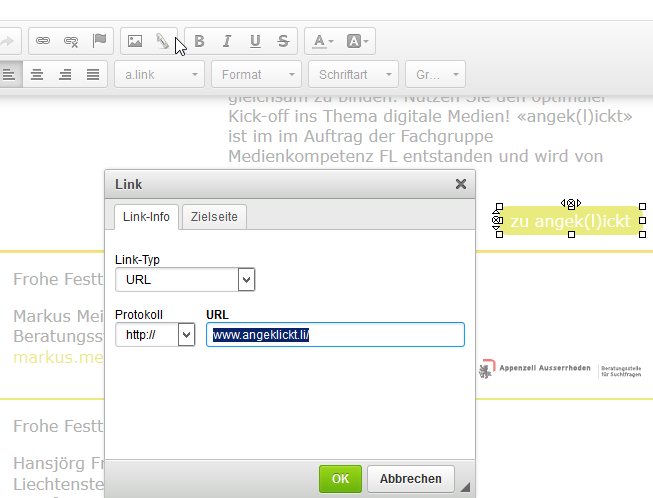The height and width of the screenshot is (498, 653).
Task: Align text right
Action: pos(65,75)
